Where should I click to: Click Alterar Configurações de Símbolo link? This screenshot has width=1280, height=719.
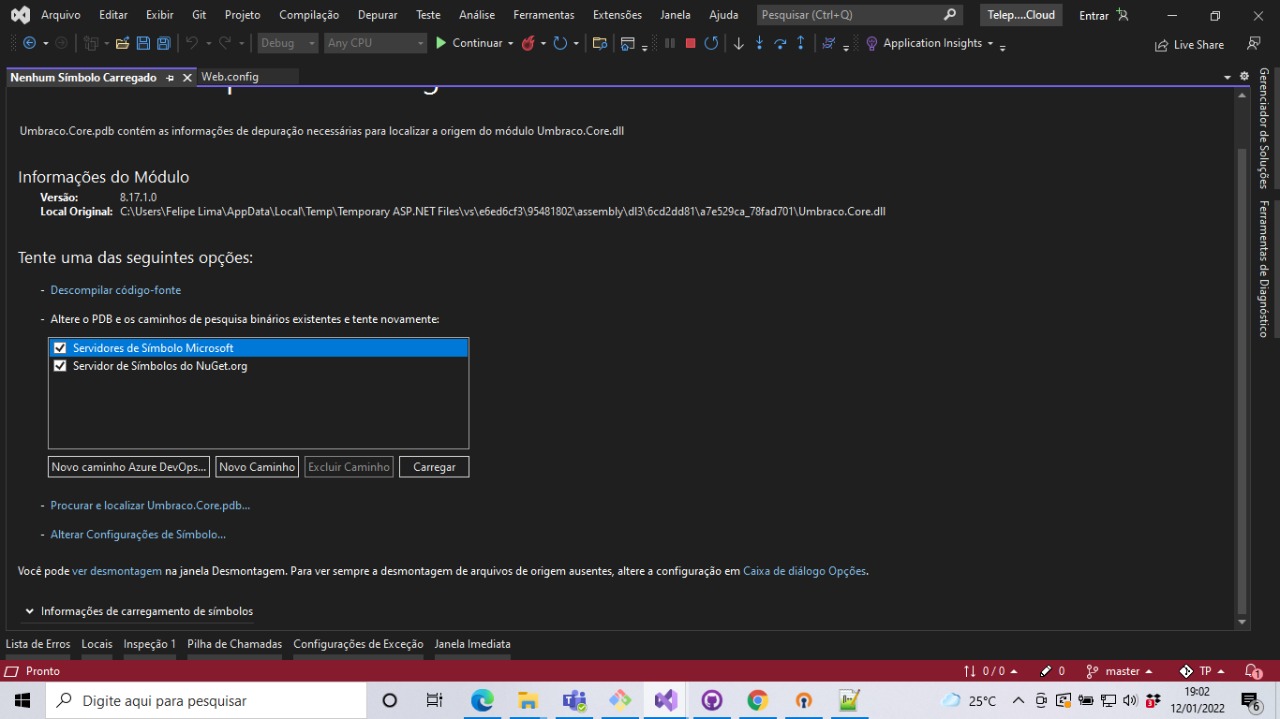click(x=138, y=534)
